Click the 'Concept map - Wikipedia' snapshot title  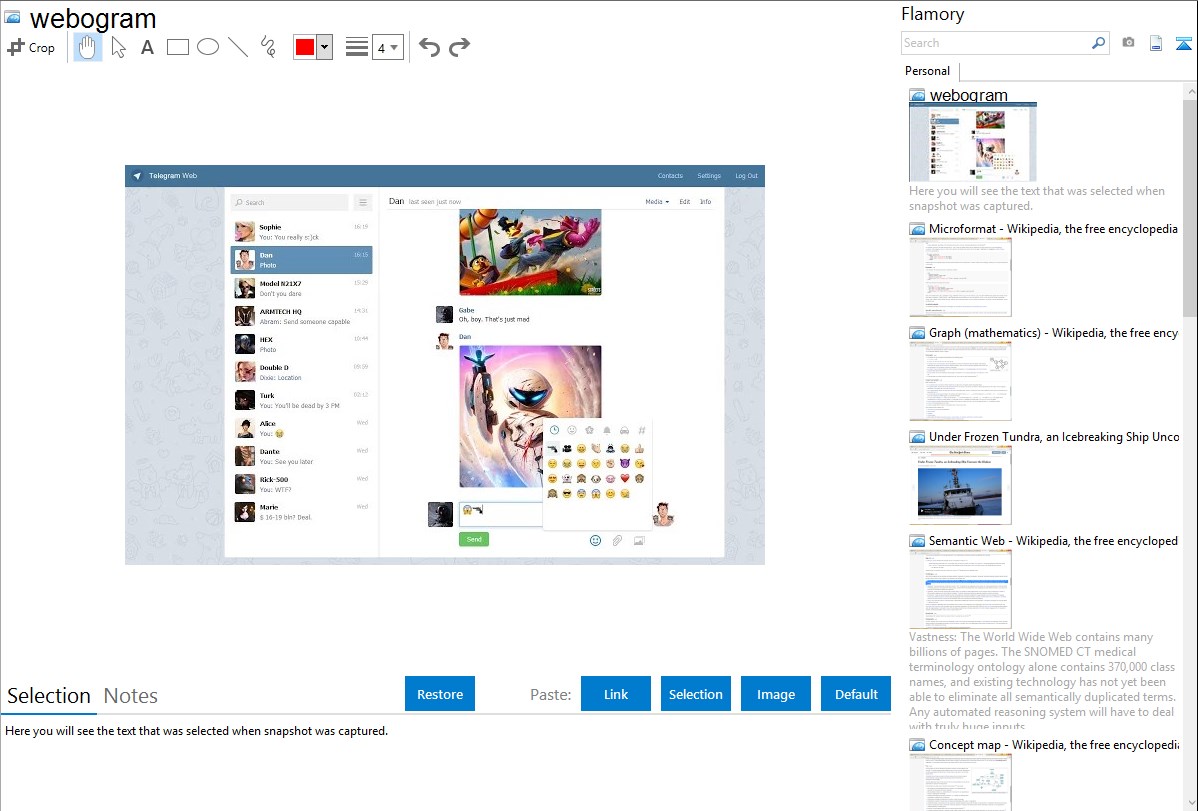(1053, 744)
